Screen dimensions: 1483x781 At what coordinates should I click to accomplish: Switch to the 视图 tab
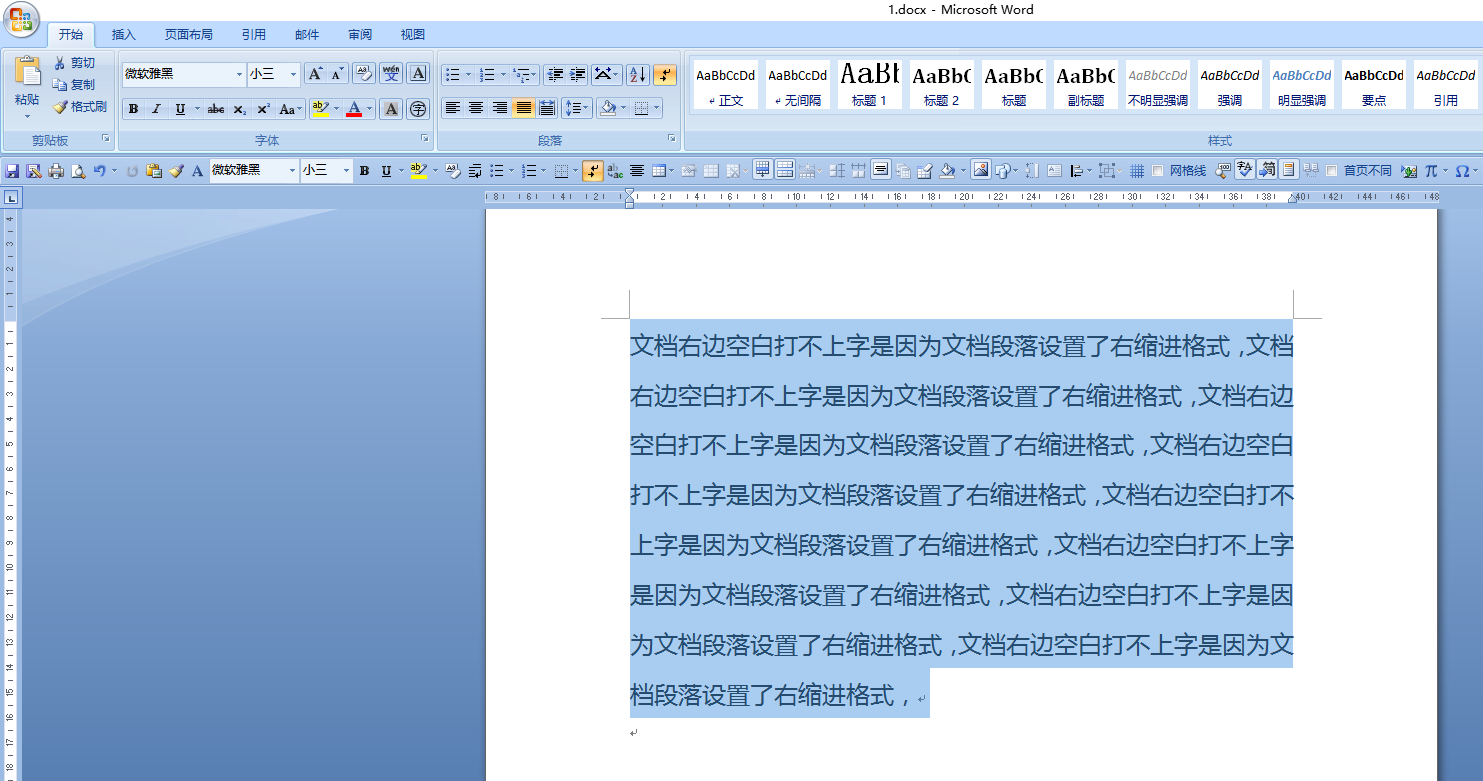(x=413, y=35)
